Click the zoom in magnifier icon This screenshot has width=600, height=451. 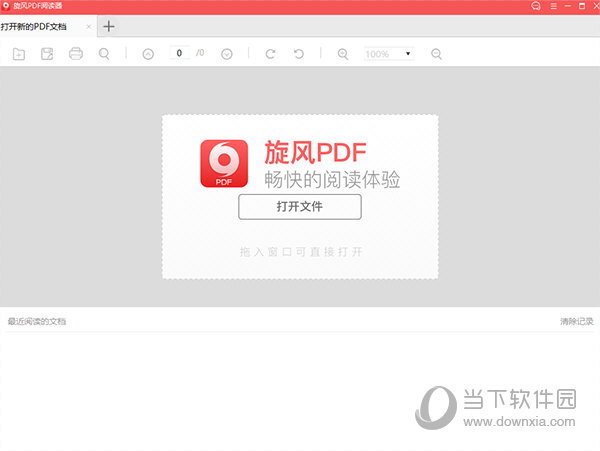click(343, 54)
